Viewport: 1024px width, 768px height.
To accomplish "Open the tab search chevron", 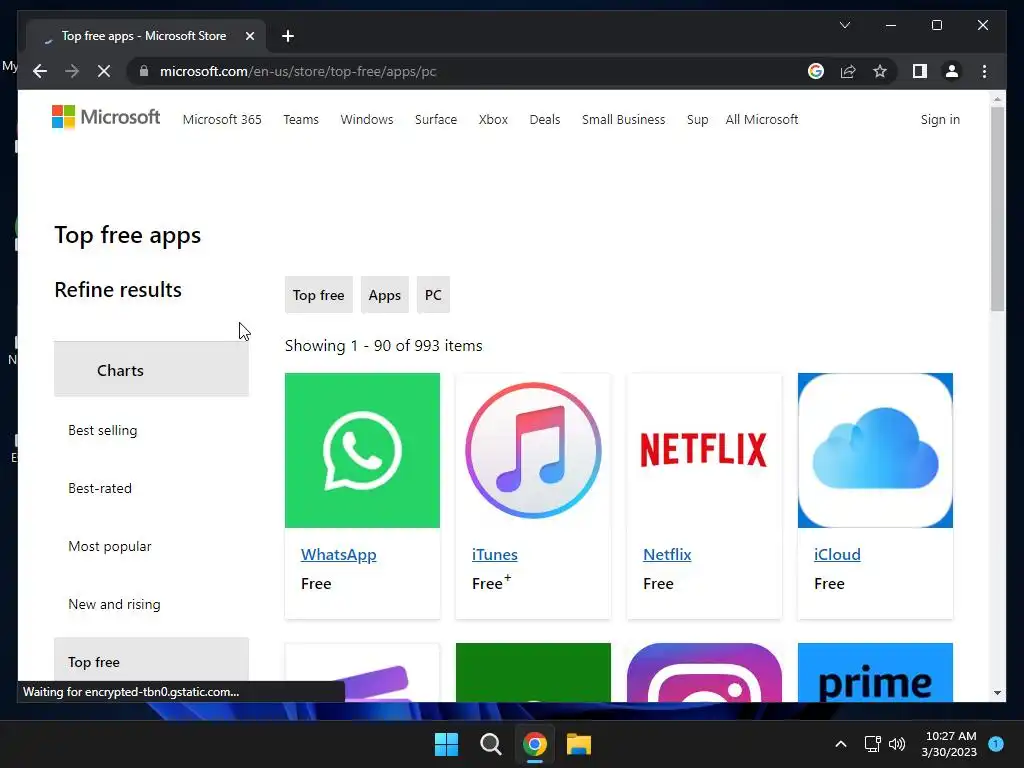I will click(844, 25).
